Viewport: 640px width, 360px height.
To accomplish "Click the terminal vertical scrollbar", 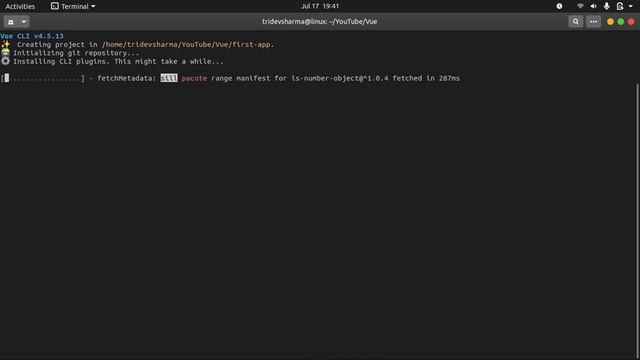I will 637,220.
